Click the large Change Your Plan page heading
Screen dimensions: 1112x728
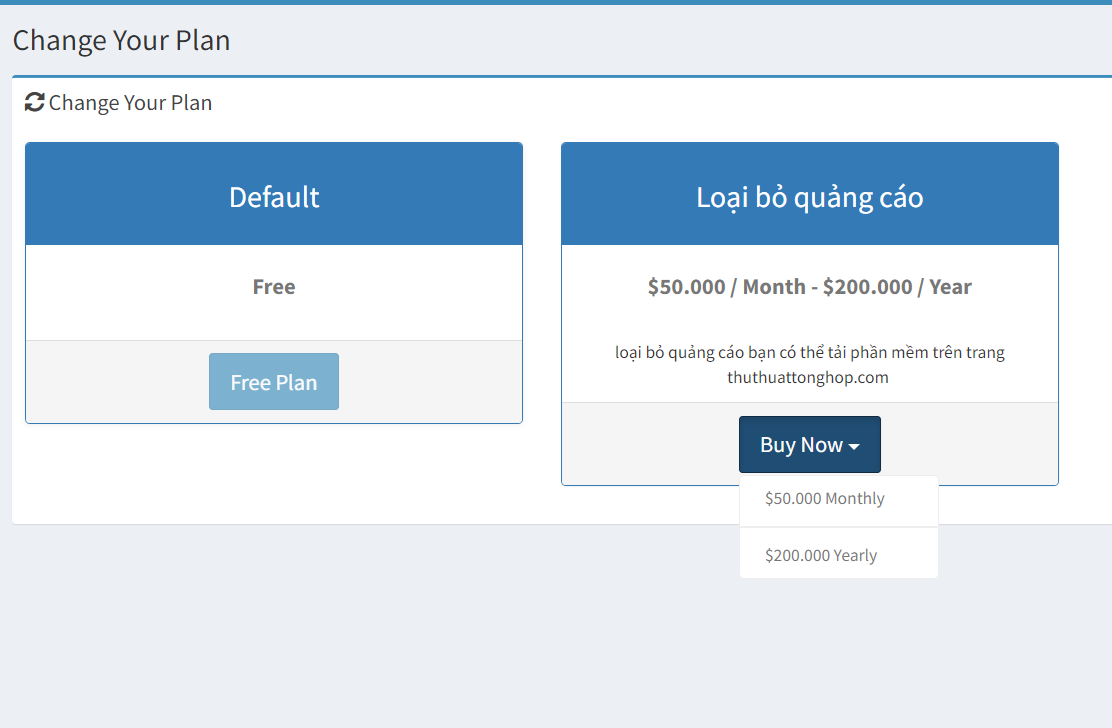point(122,40)
